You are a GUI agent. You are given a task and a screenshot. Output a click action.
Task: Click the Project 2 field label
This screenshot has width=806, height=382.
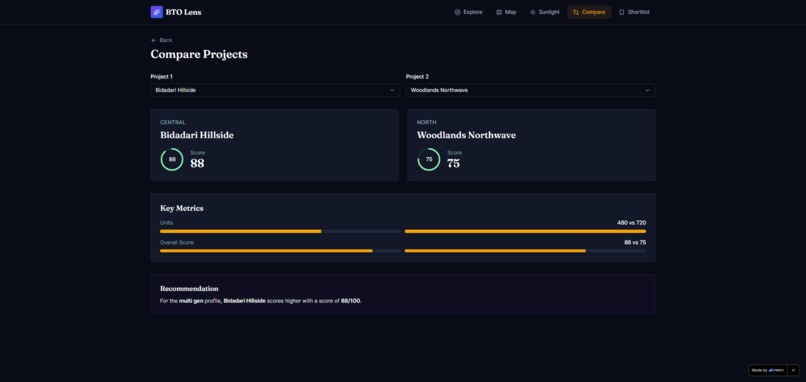(x=417, y=77)
